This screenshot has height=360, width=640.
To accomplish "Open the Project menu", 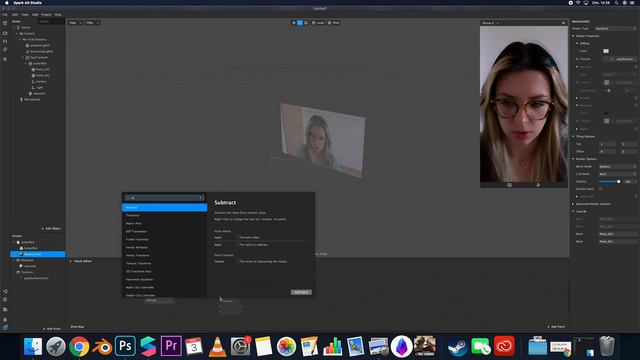I will (x=46, y=15).
